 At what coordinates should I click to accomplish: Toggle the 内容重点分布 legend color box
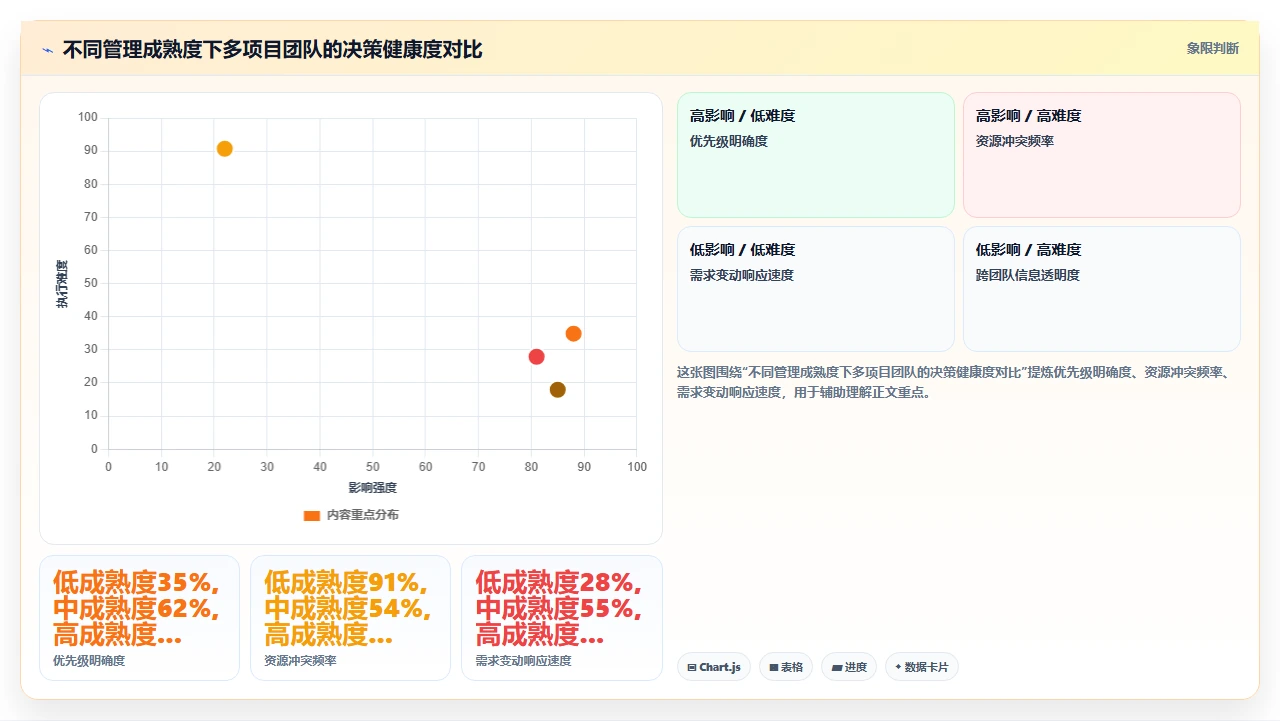click(x=312, y=515)
